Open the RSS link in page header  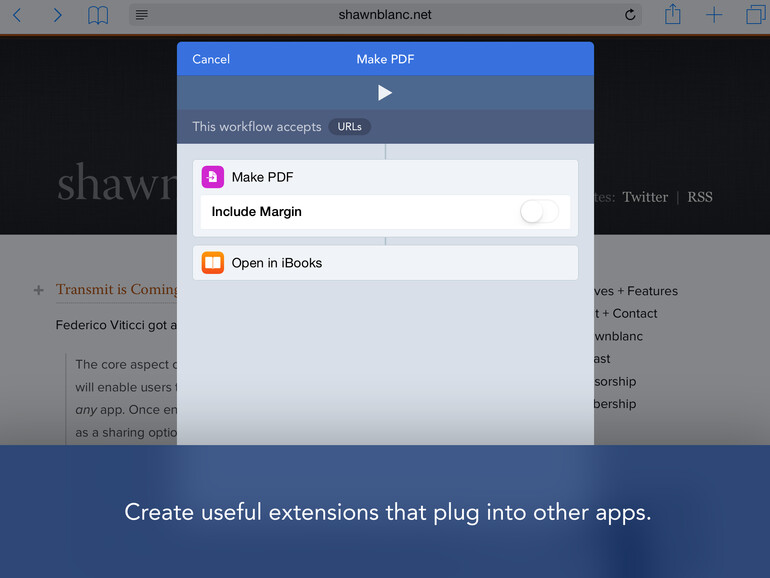[x=700, y=197]
